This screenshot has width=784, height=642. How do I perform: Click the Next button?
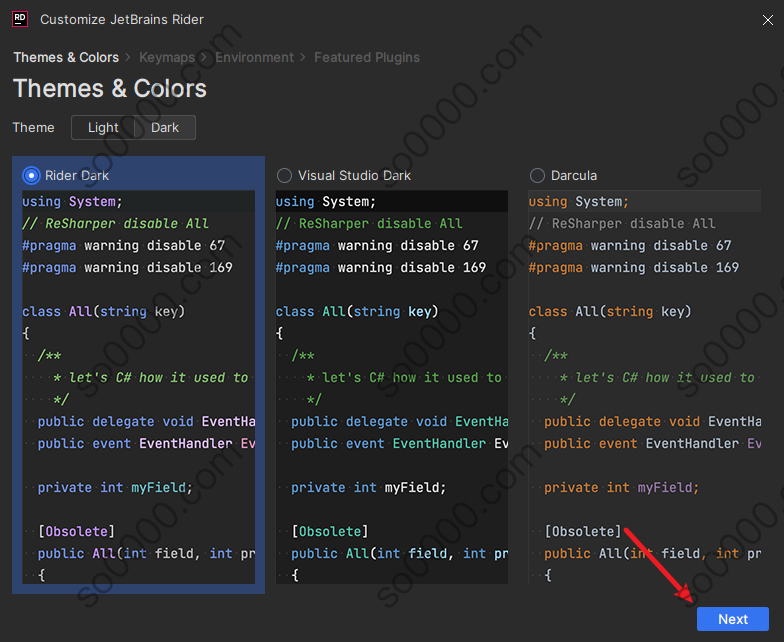732,619
